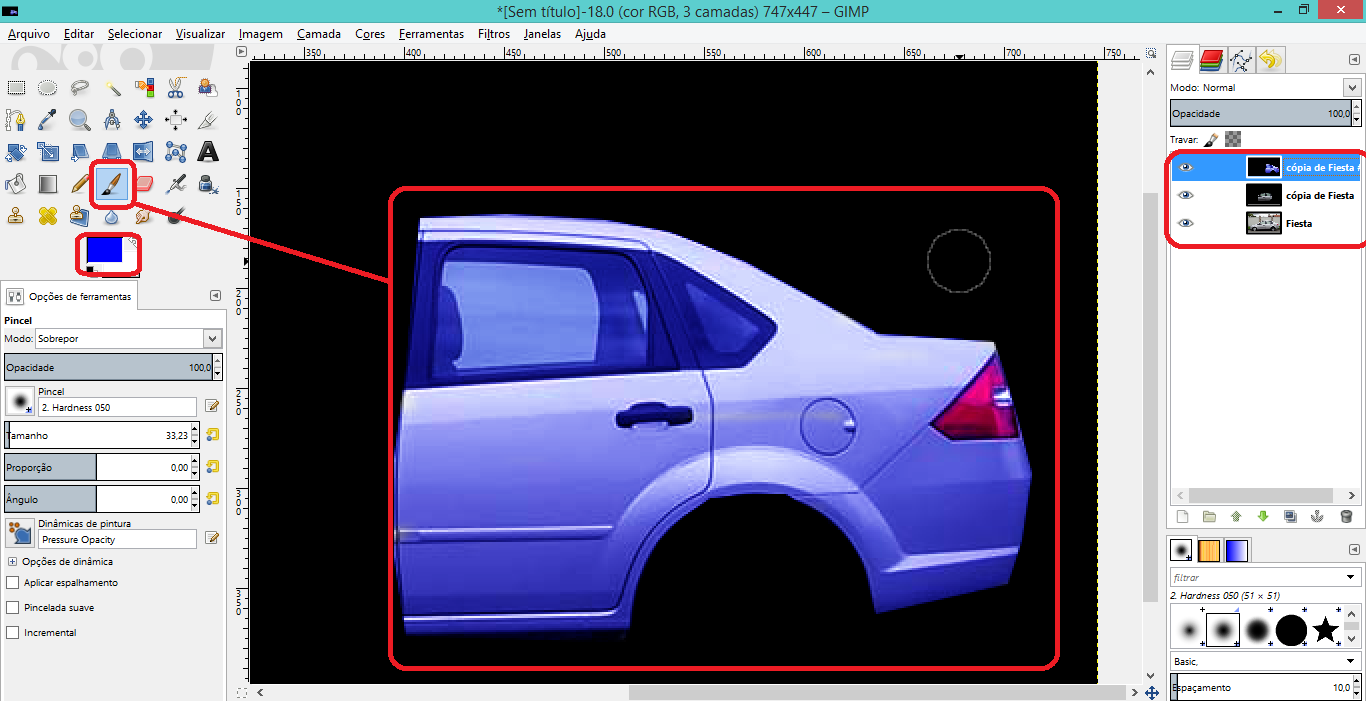Pick the Fuzzy Select magic wand tool

(x=112, y=88)
